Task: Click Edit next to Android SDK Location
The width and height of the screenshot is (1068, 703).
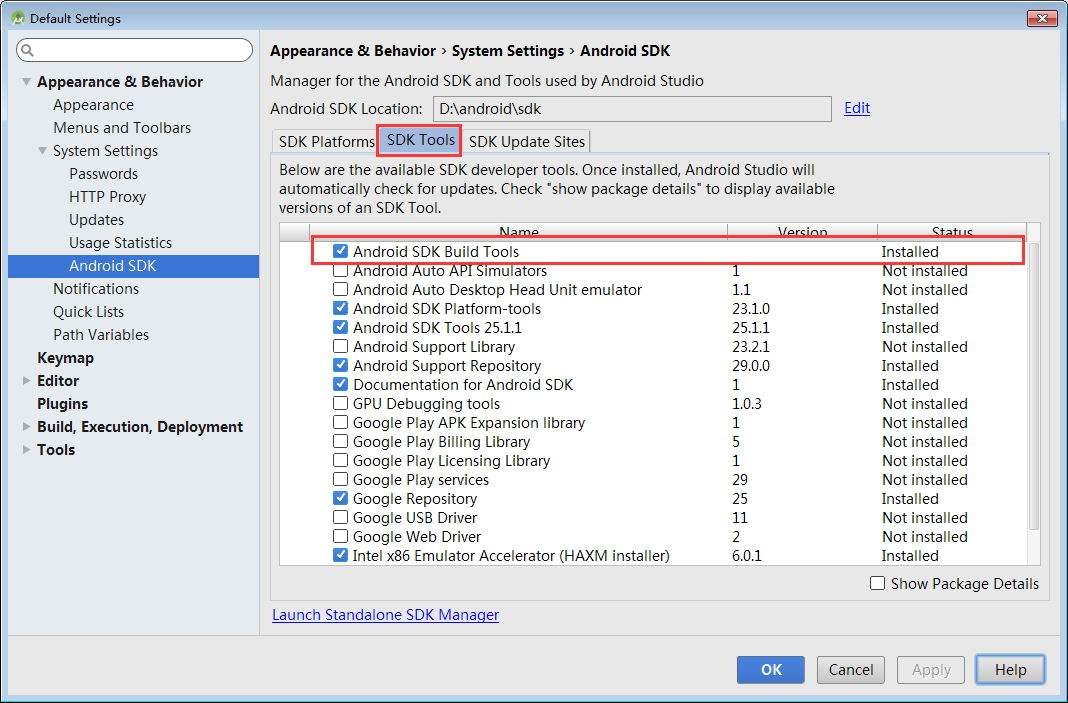Action: click(x=856, y=107)
